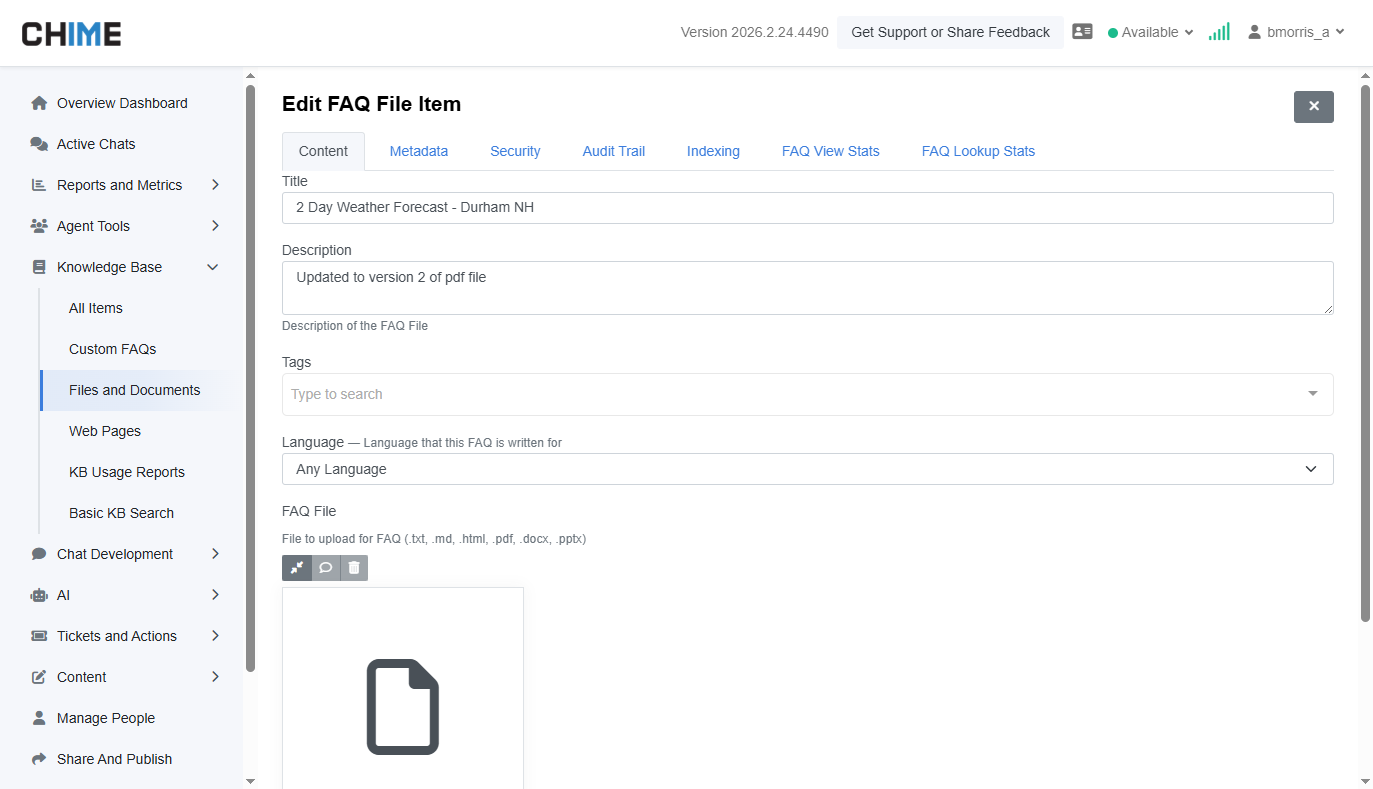Click Get Support or Share Feedback button
Screen dimensions: 1373x789
[950, 32]
